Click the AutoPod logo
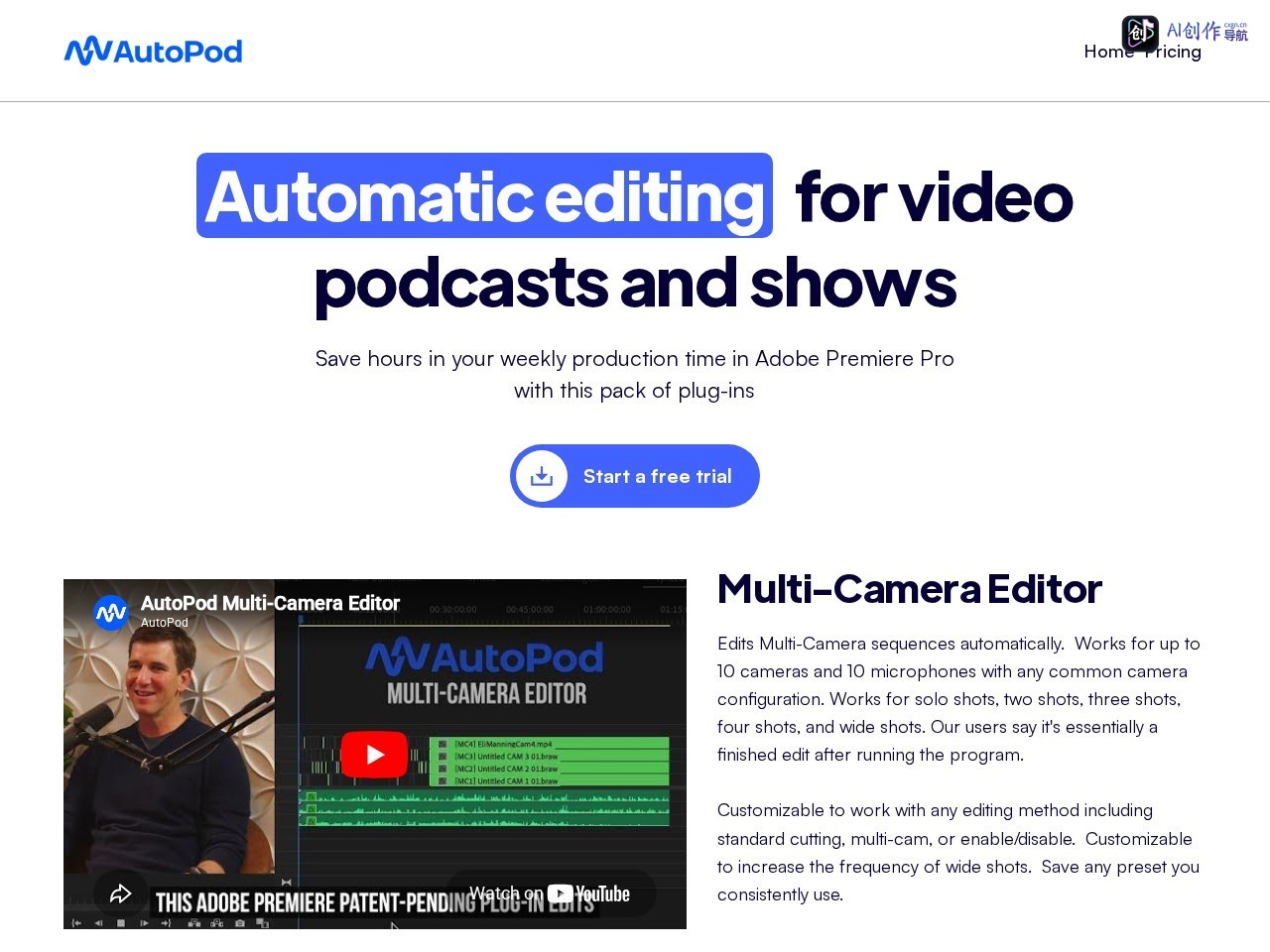Image resolution: width=1270 pixels, height=952 pixels. click(153, 51)
